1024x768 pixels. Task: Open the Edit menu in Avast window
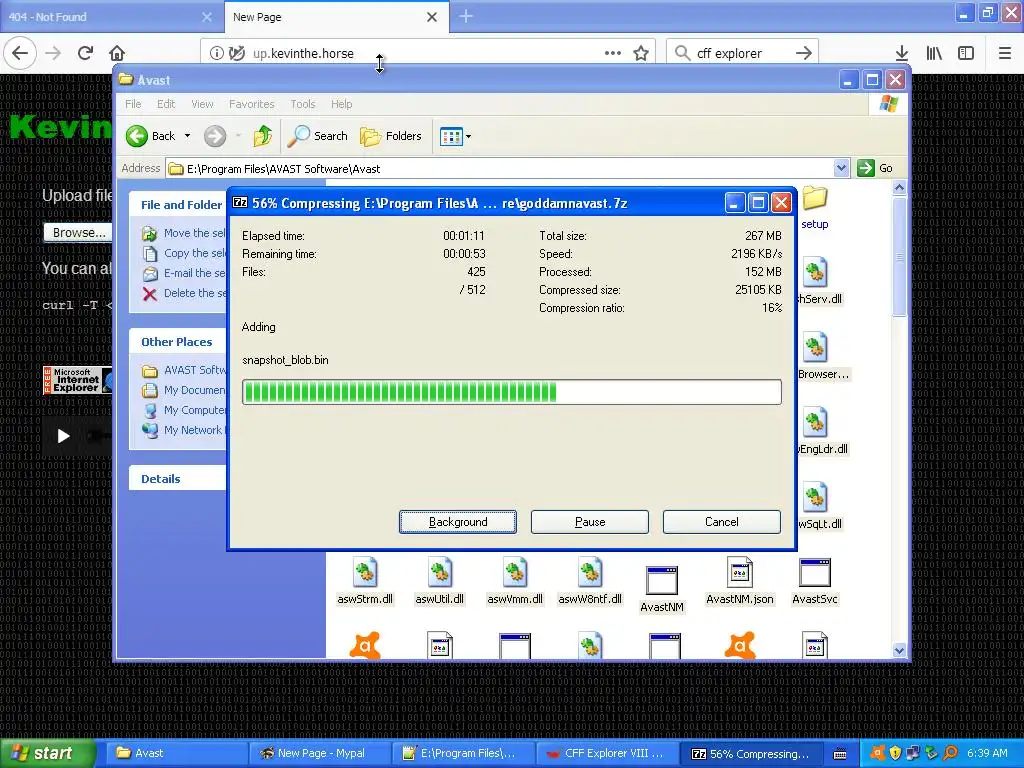pos(166,104)
